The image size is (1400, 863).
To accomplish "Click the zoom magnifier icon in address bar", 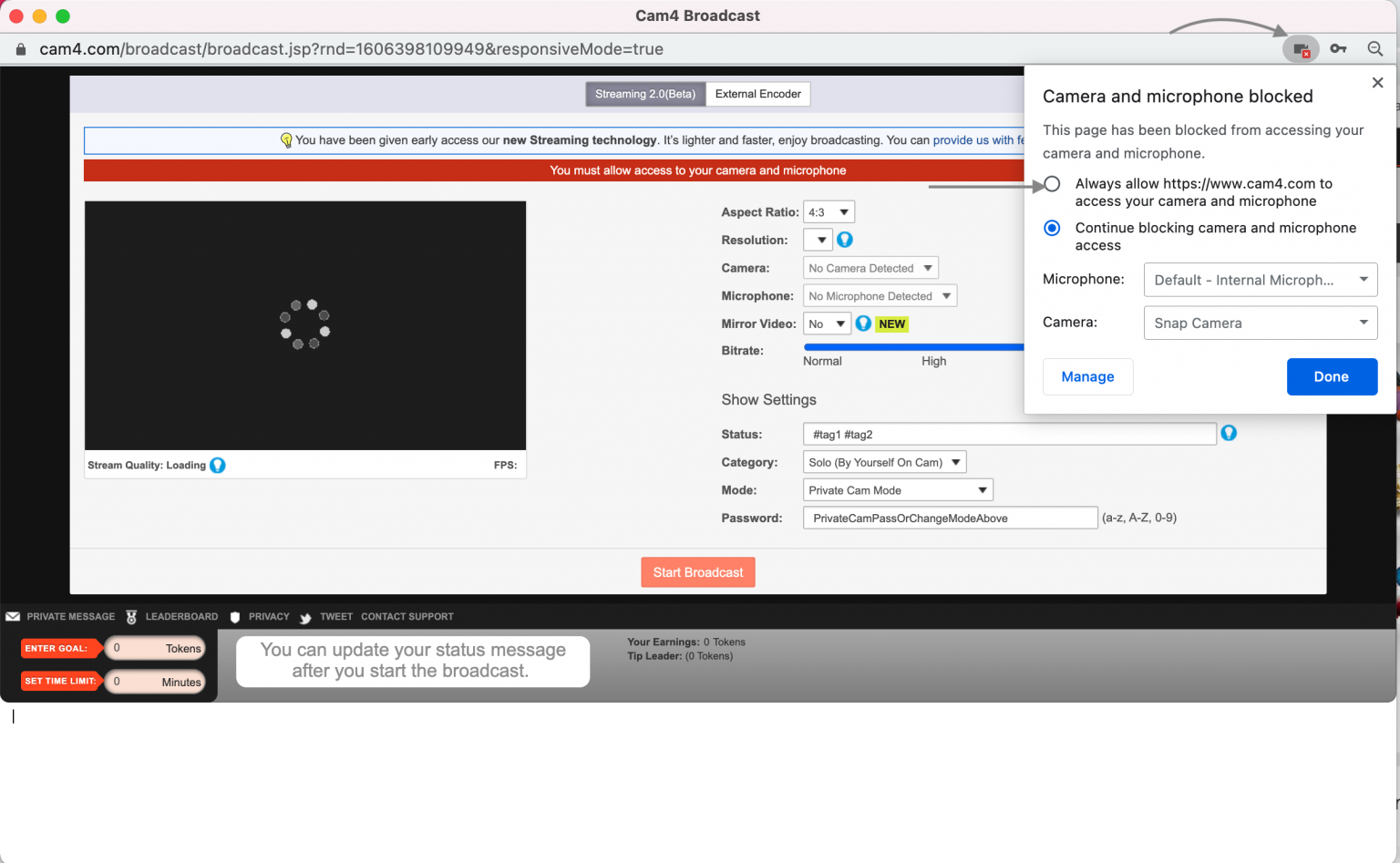I will tap(1375, 49).
